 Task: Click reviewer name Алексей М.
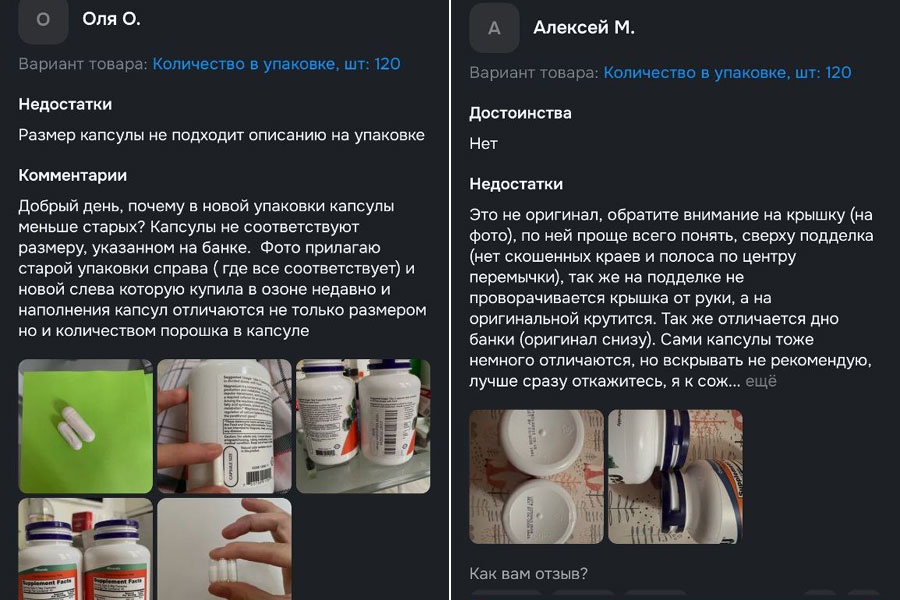[x=584, y=27]
